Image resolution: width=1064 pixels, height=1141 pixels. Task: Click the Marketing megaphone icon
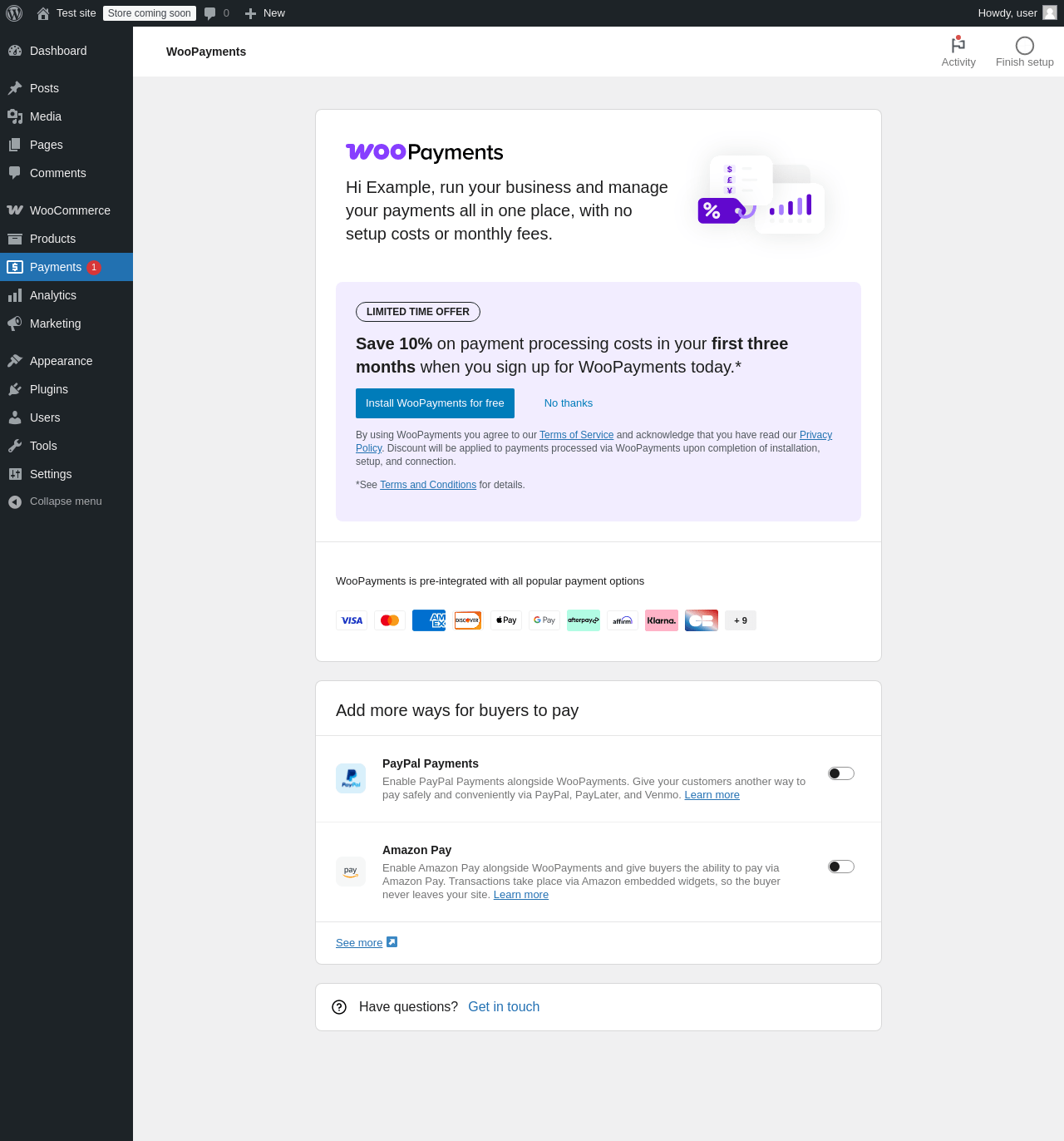pos(15,324)
